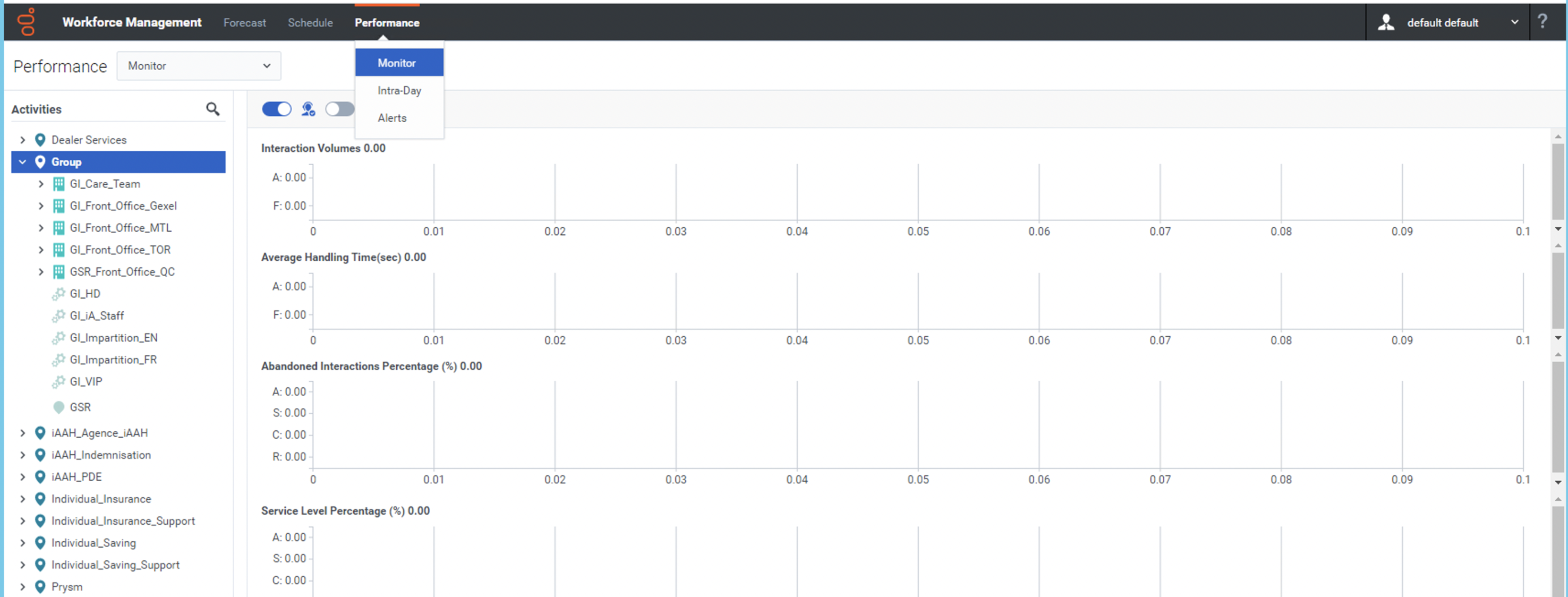Expand GI_Front_Office_Gexel node arrow

click(41, 206)
